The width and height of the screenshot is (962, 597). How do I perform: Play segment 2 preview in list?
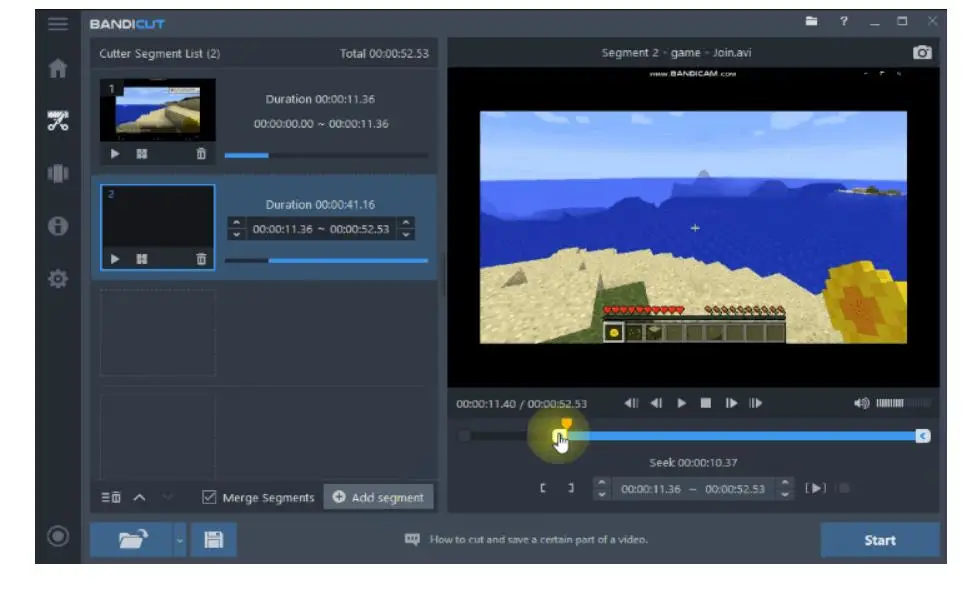coord(115,259)
